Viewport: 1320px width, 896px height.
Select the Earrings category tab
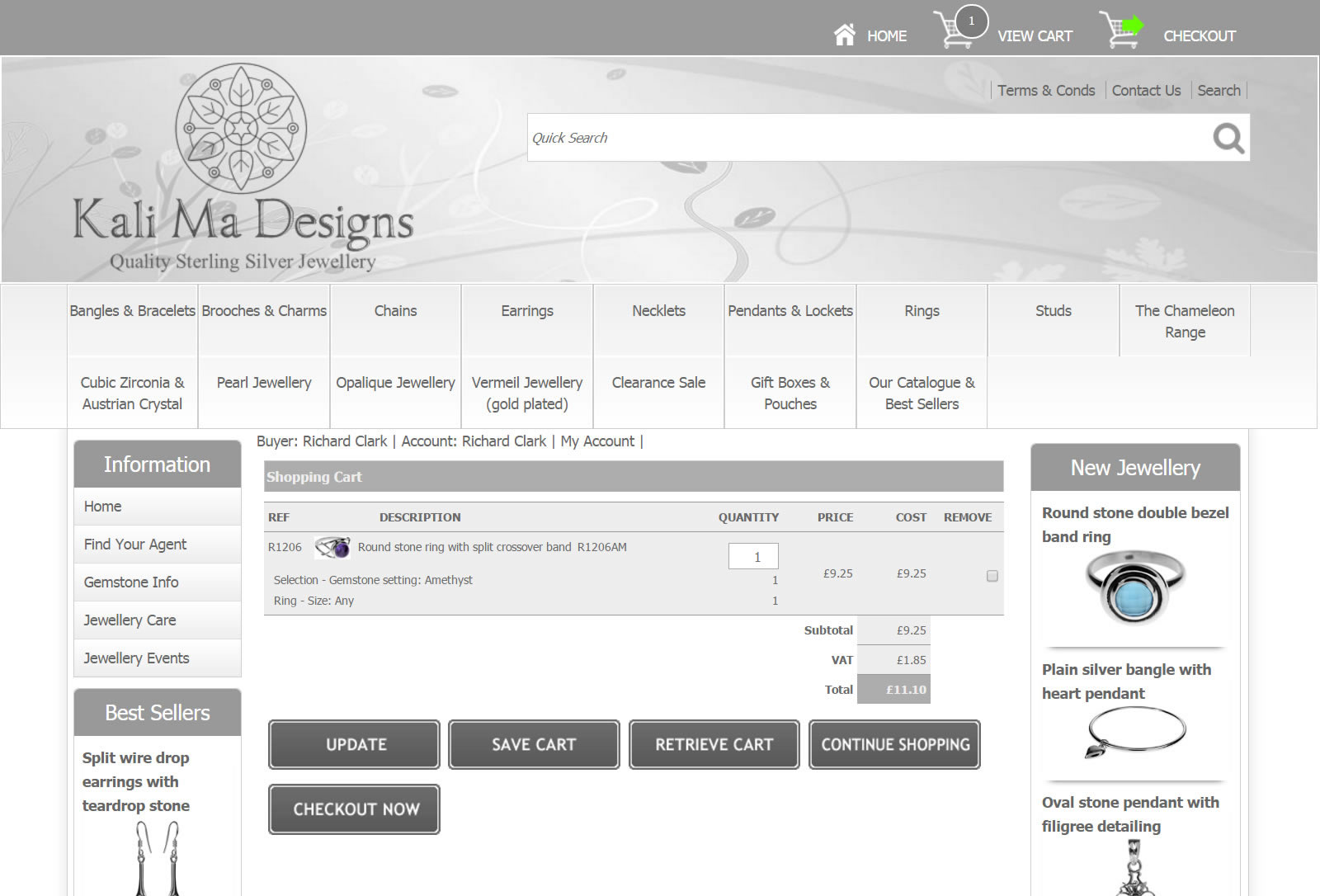point(527,311)
